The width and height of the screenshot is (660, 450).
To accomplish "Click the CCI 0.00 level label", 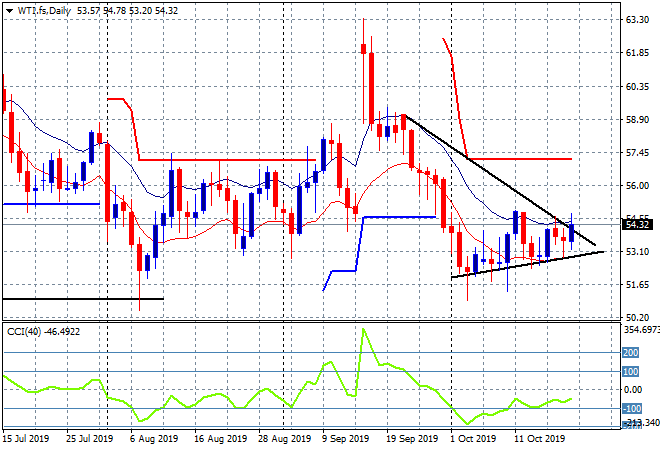I will [633, 390].
